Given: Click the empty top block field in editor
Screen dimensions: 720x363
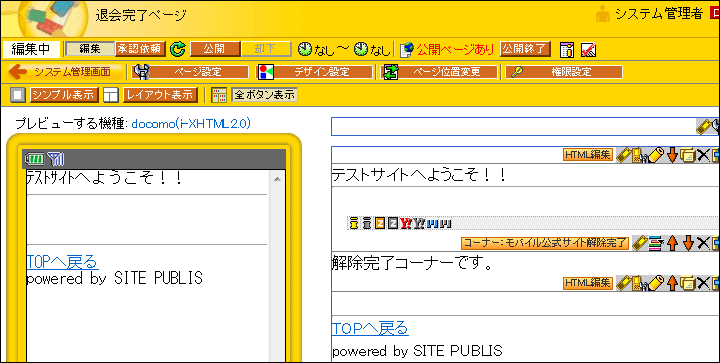Looking at the screenshot, I should click(x=525, y=126).
